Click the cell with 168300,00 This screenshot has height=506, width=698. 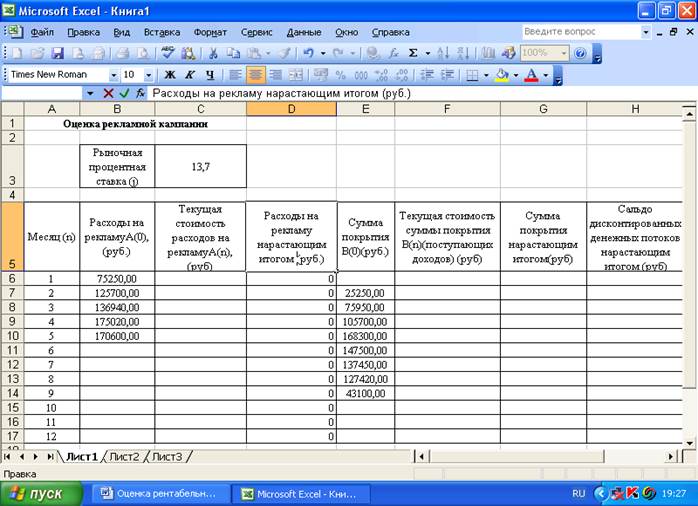[x=365, y=336]
